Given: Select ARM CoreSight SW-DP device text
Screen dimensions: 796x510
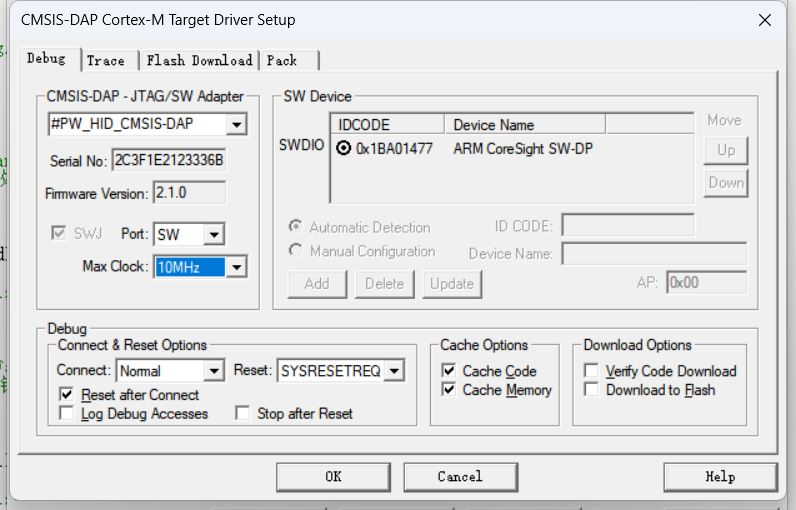Looking at the screenshot, I should tap(523, 149).
